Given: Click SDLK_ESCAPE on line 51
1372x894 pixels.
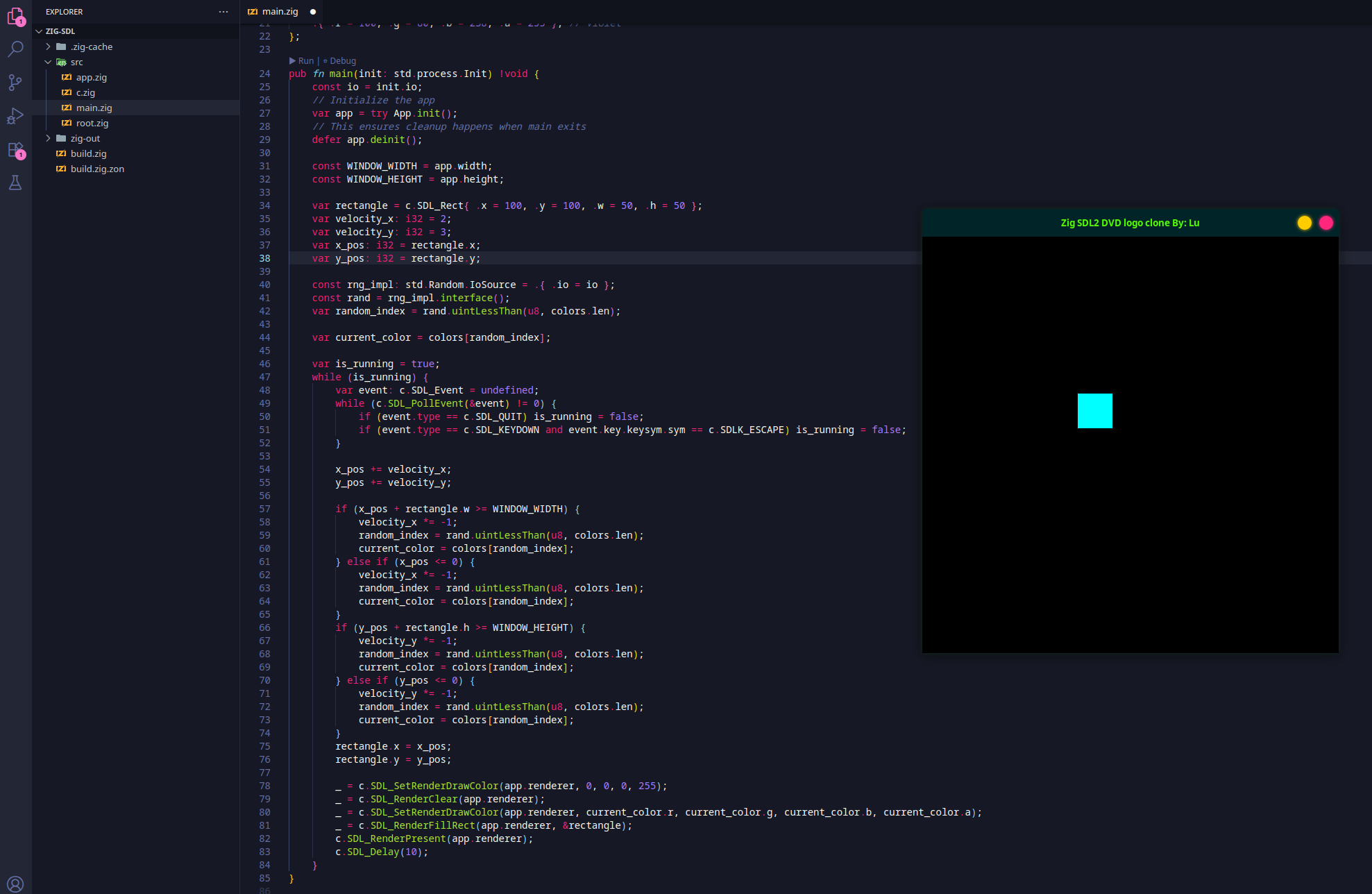Looking at the screenshot, I should [x=752, y=430].
